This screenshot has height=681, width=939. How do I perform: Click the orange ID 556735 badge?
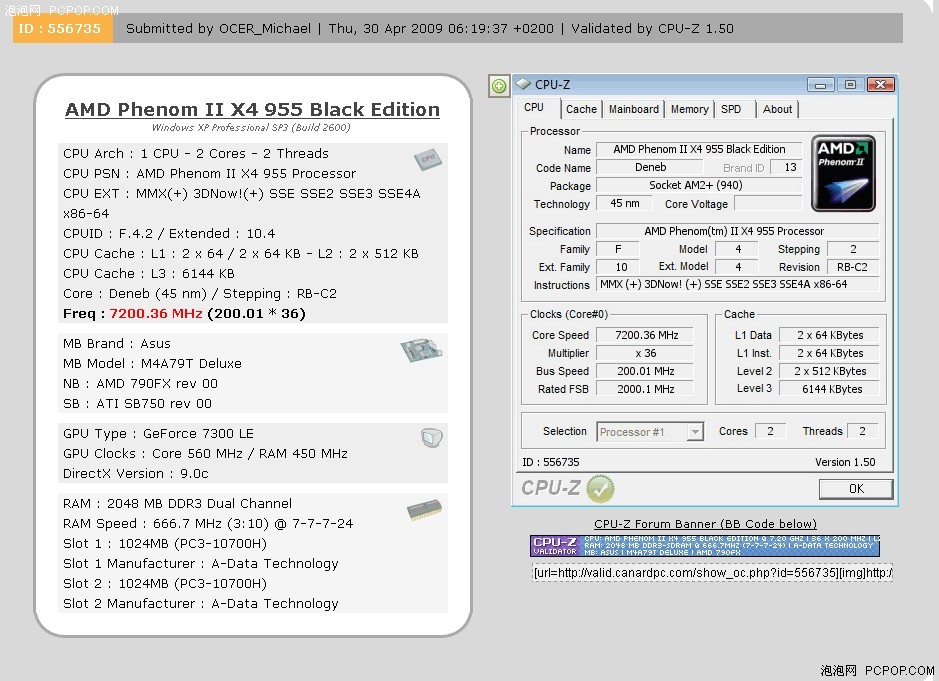tap(61, 28)
